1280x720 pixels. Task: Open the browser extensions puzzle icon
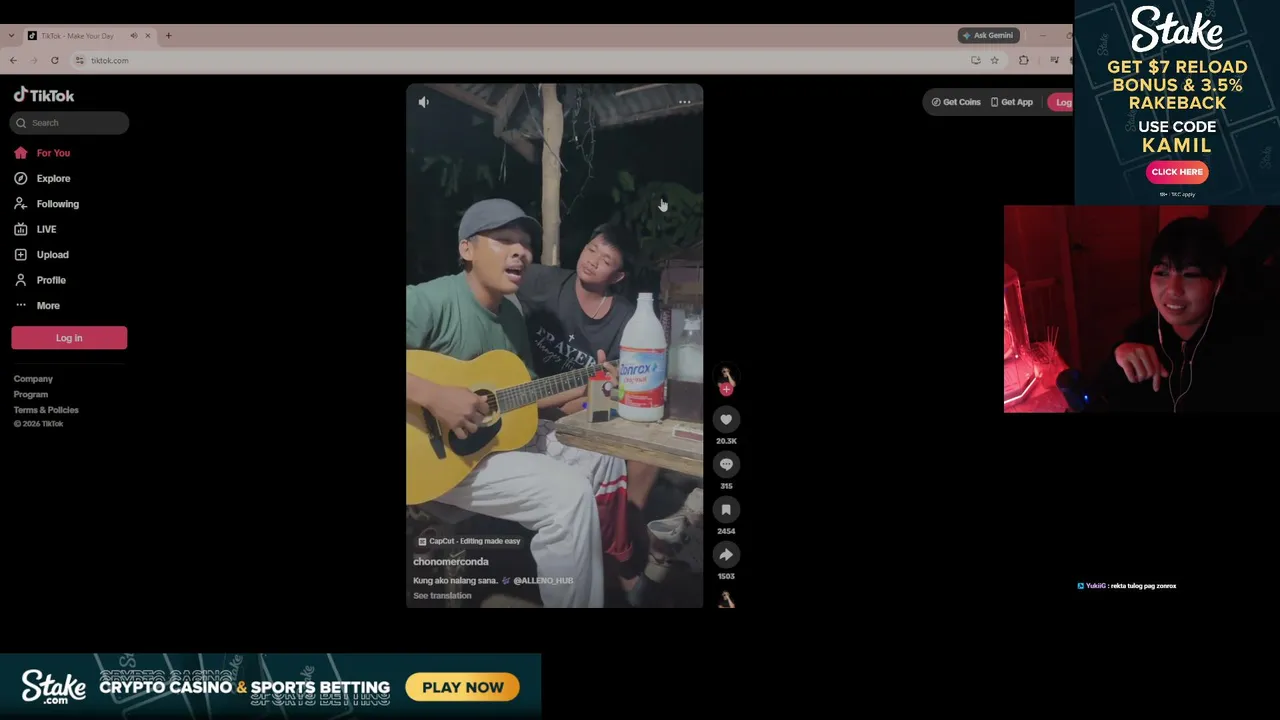[1023, 60]
